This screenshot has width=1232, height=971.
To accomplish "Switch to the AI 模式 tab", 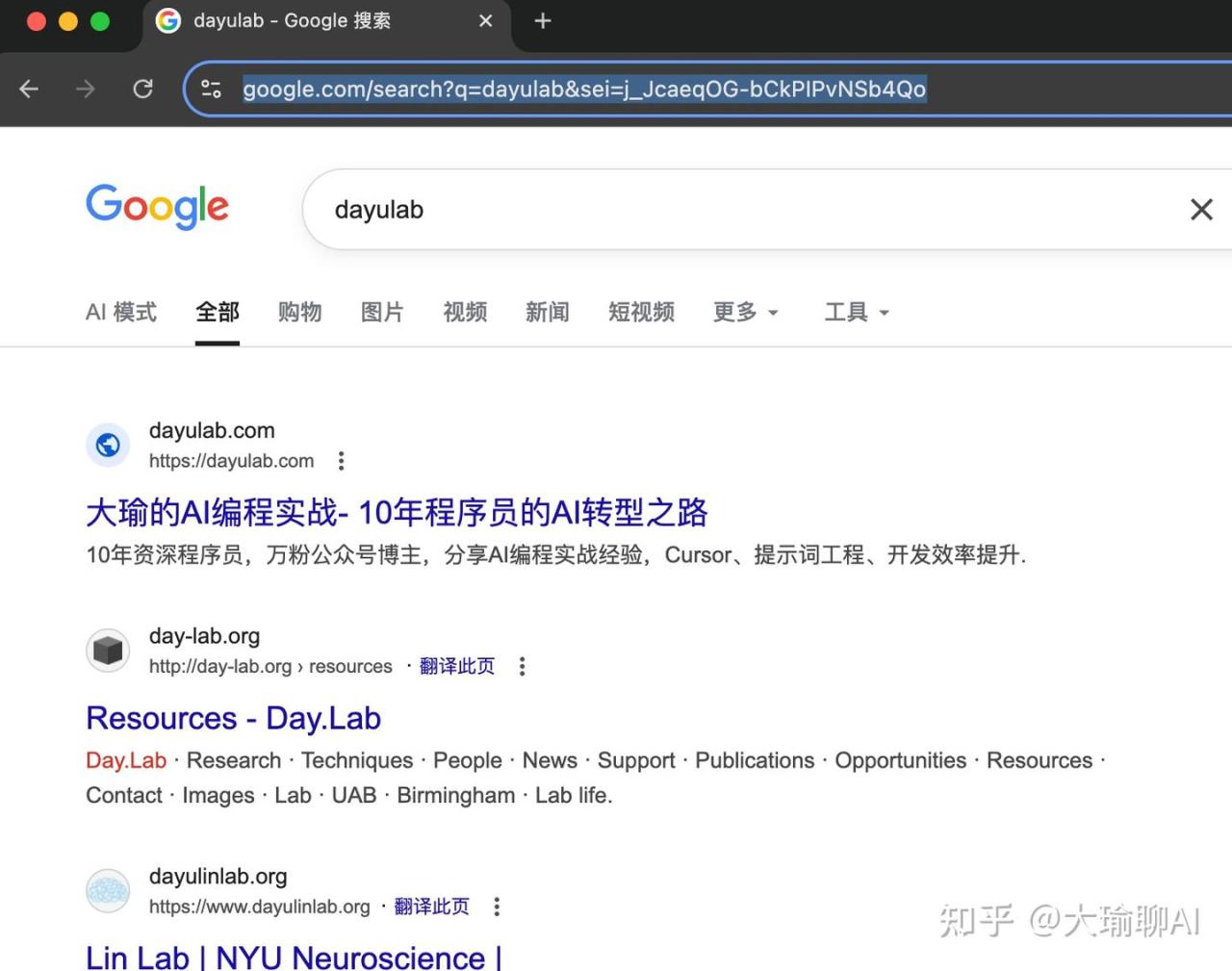I will click(x=121, y=313).
